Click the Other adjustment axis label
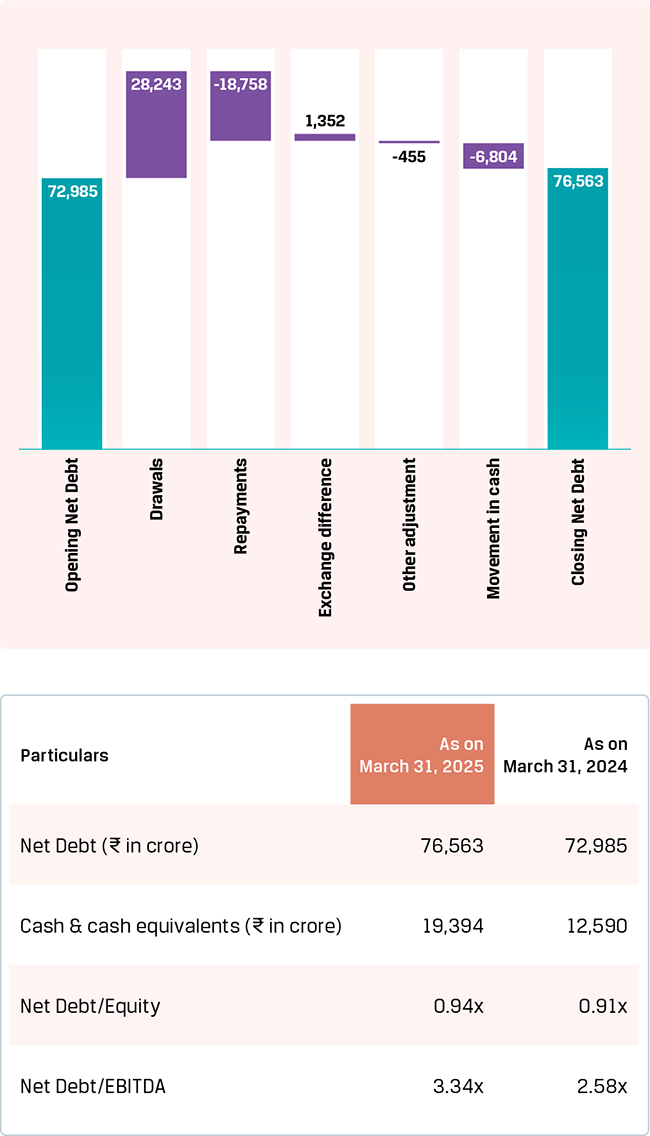This screenshot has height=1136, width=650. click(409, 526)
